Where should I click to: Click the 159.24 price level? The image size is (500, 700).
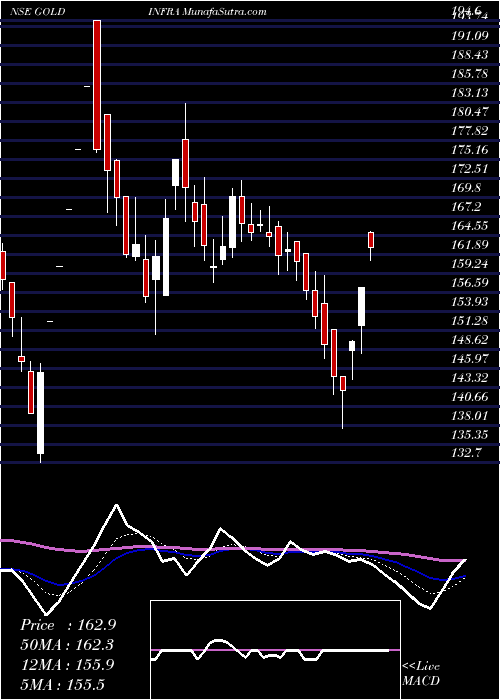point(469,264)
